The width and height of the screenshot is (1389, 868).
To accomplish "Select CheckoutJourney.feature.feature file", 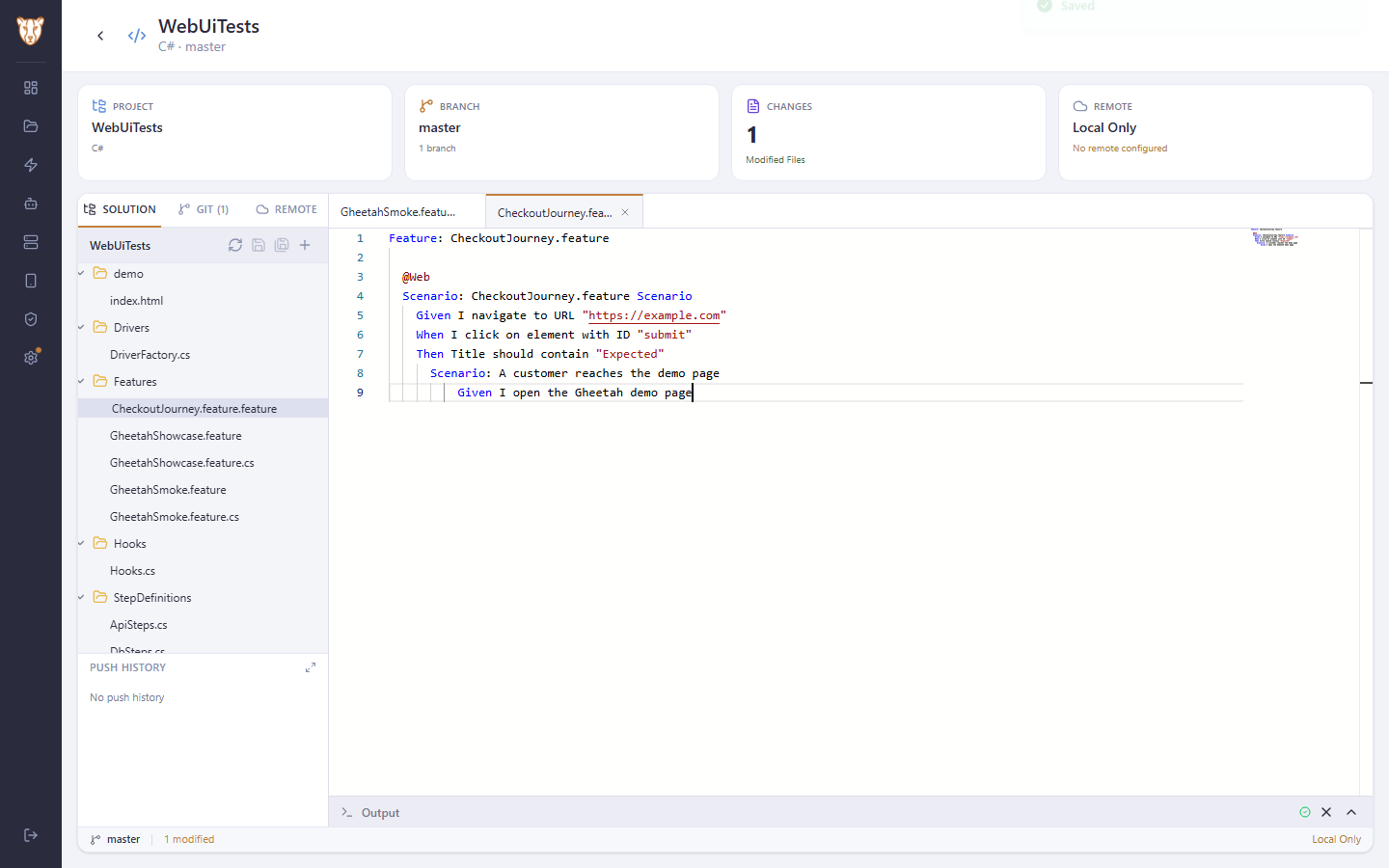I will (203, 409).
